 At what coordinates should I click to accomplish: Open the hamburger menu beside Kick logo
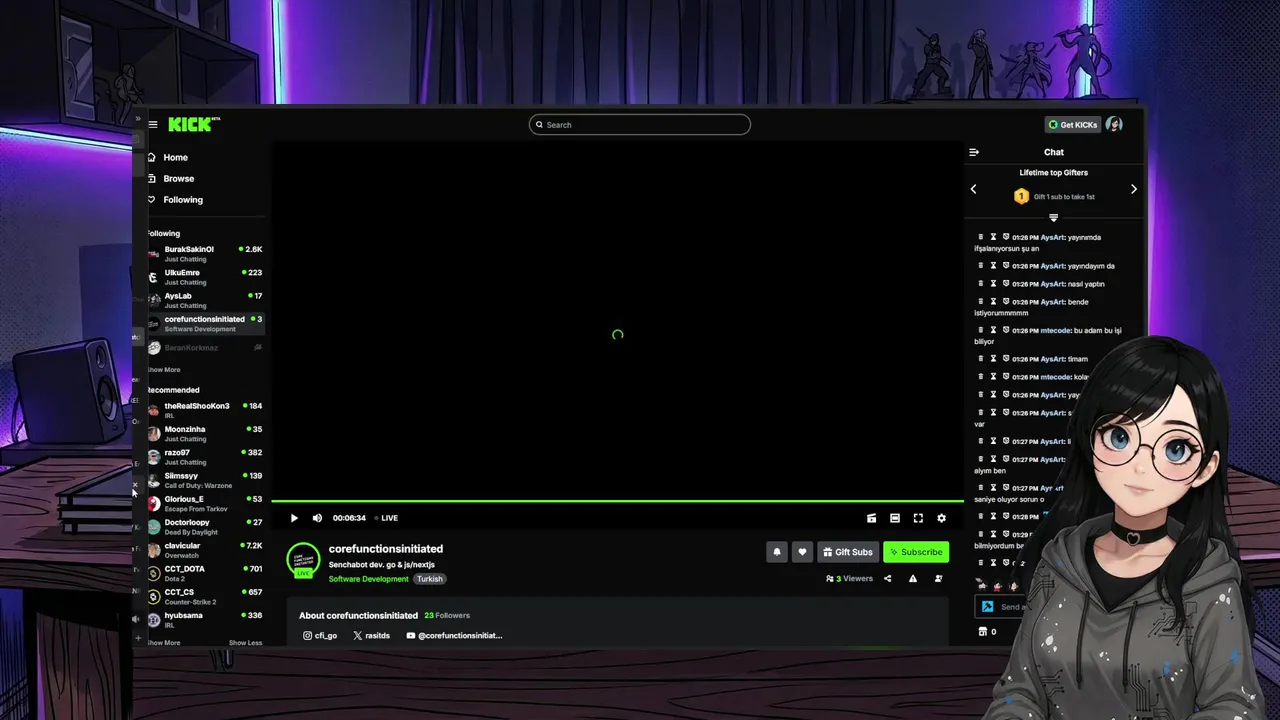pos(153,125)
